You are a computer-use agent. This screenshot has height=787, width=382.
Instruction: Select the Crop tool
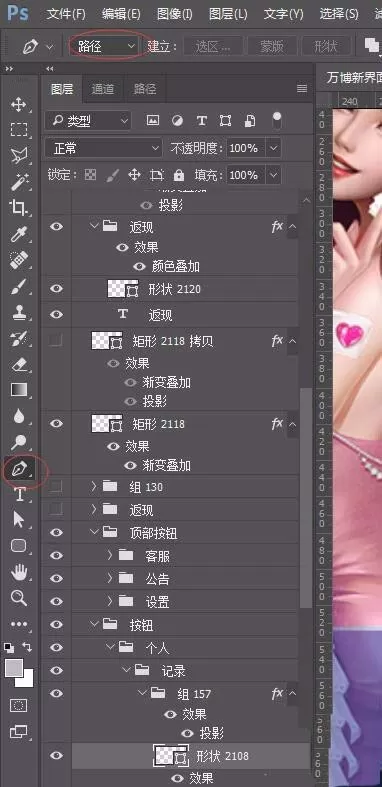click(x=19, y=208)
